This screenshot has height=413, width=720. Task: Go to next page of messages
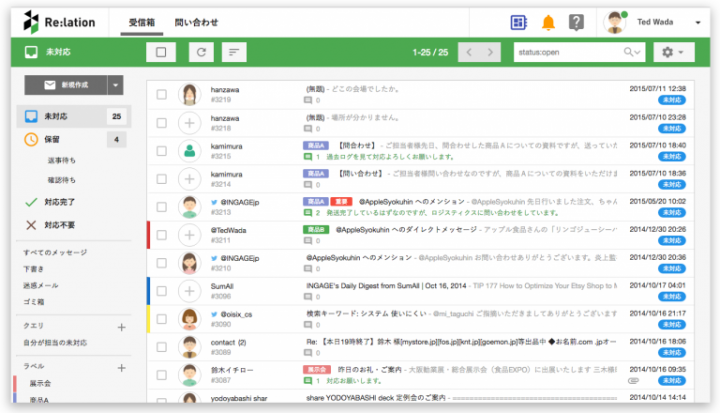489,52
